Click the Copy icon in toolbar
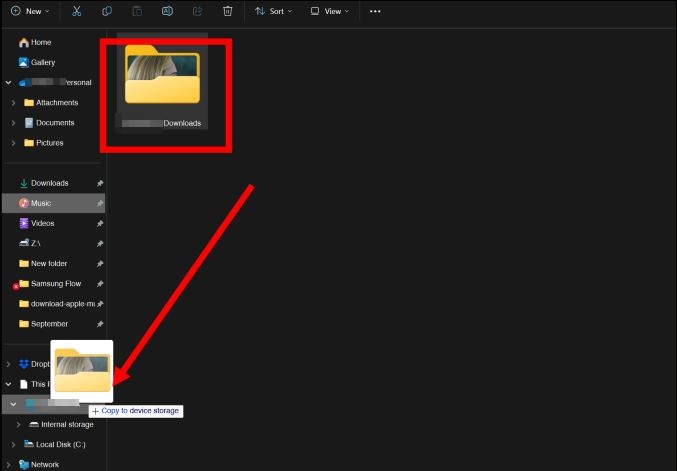Image resolution: width=677 pixels, height=471 pixels. (107, 11)
